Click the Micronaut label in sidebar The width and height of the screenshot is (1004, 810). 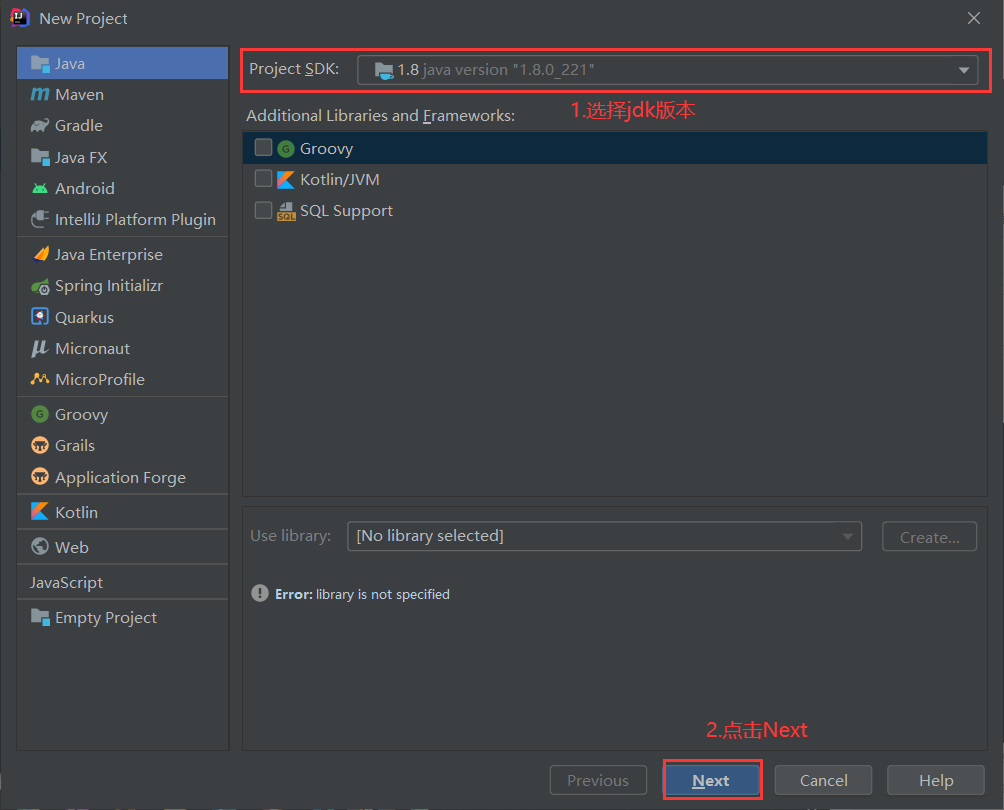pyautogui.click(x=92, y=348)
